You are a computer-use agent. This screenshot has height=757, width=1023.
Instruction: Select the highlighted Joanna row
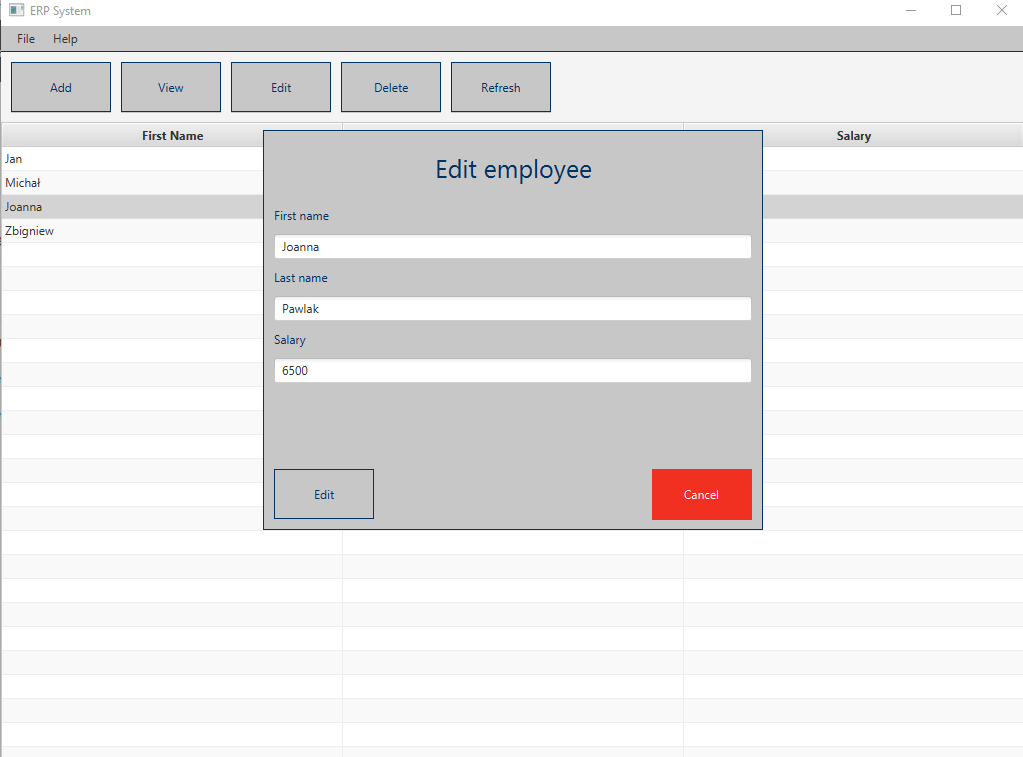click(x=130, y=206)
